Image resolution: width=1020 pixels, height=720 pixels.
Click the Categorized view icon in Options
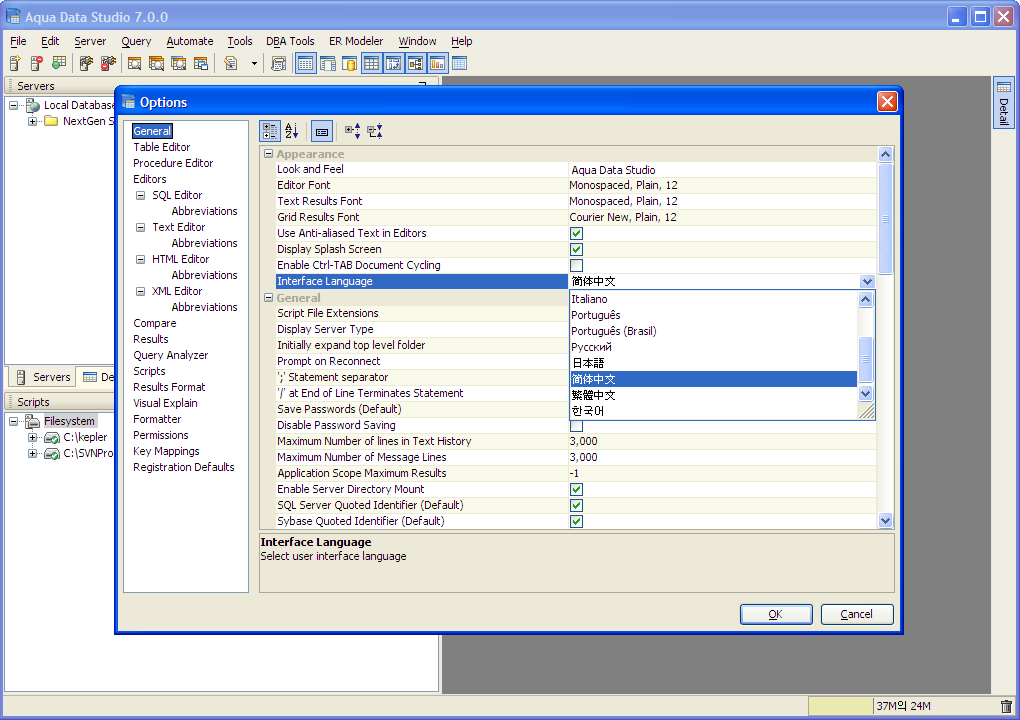click(270, 131)
